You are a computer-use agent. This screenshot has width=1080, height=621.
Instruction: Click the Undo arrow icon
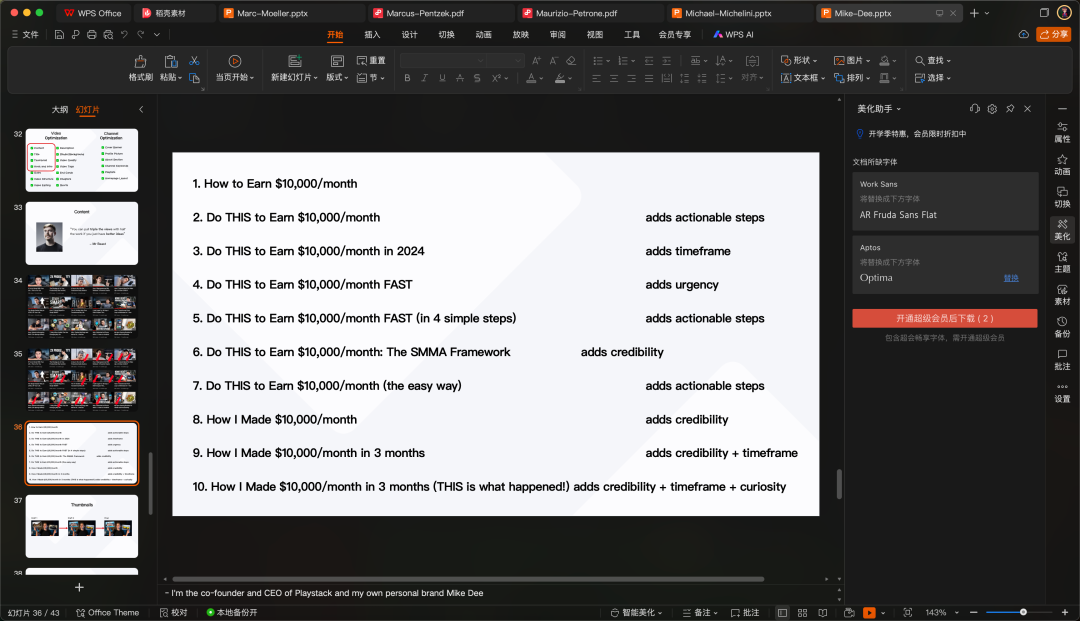point(124,34)
